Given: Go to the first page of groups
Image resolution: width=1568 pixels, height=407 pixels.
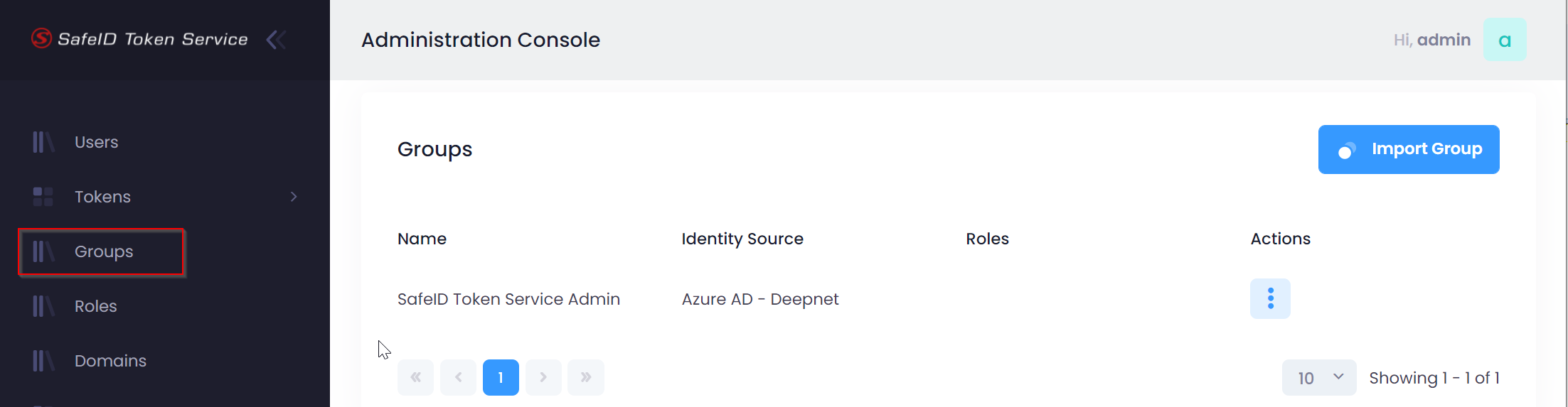Looking at the screenshot, I should click(415, 377).
